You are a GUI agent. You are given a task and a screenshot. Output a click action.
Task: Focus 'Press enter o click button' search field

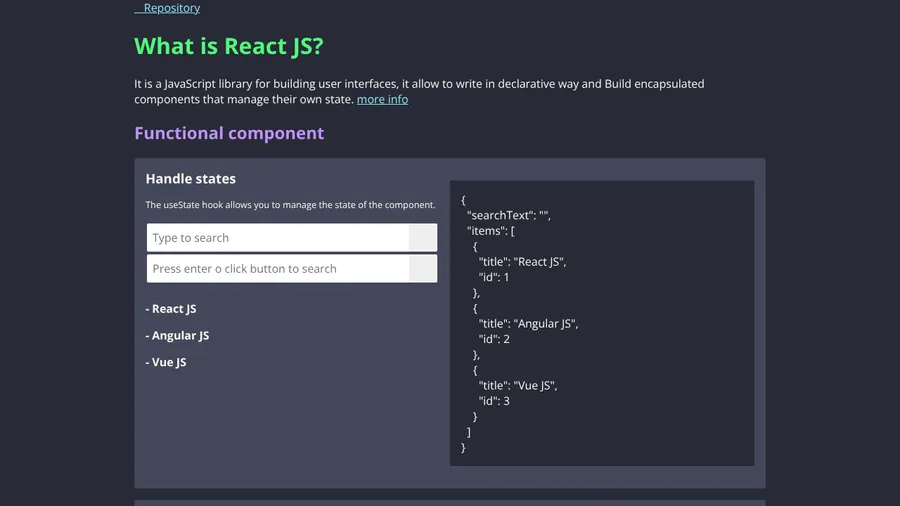pos(278,268)
